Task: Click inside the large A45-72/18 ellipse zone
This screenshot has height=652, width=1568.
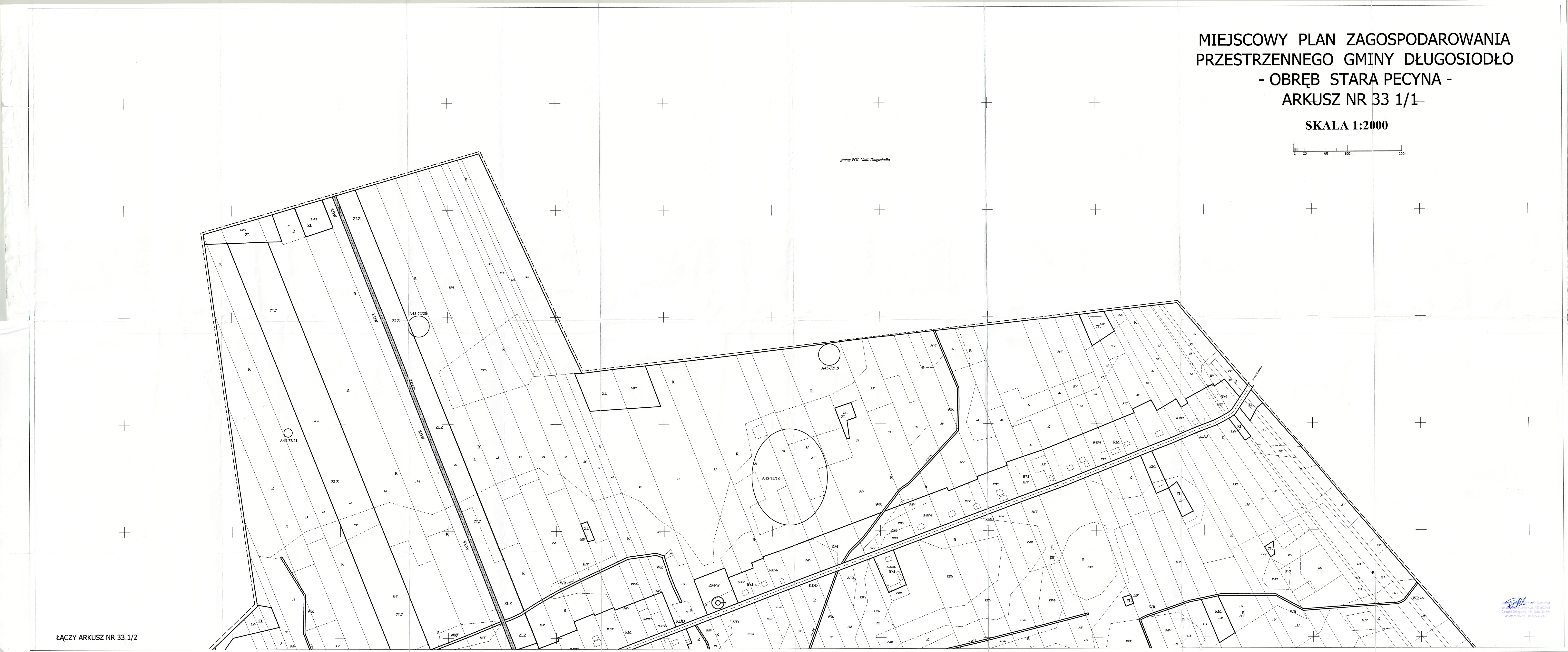Action: coord(790,477)
